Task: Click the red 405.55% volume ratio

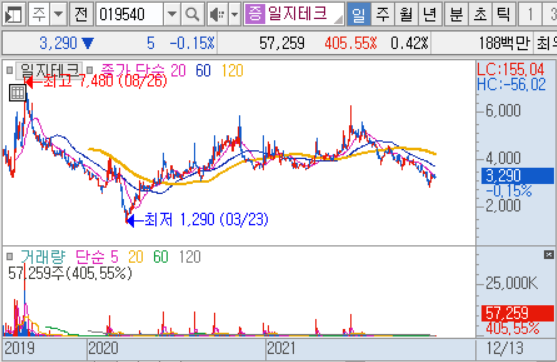Action: pyautogui.click(x=350, y=43)
